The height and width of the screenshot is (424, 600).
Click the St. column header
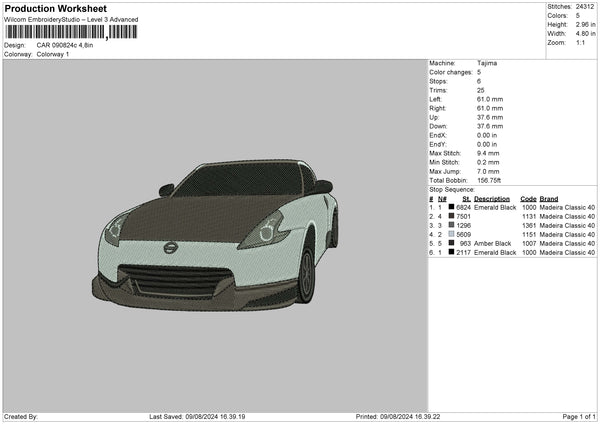point(466,198)
